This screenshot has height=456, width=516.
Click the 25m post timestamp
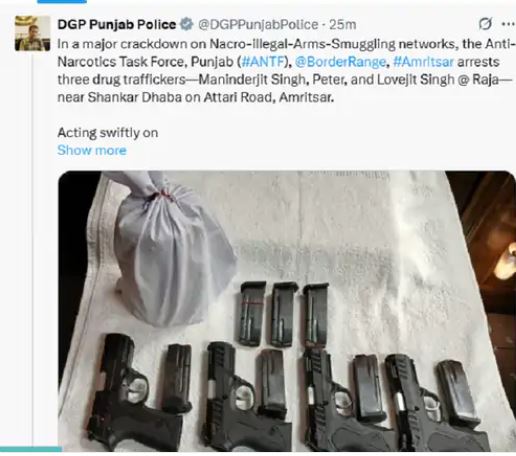coord(343,25)
